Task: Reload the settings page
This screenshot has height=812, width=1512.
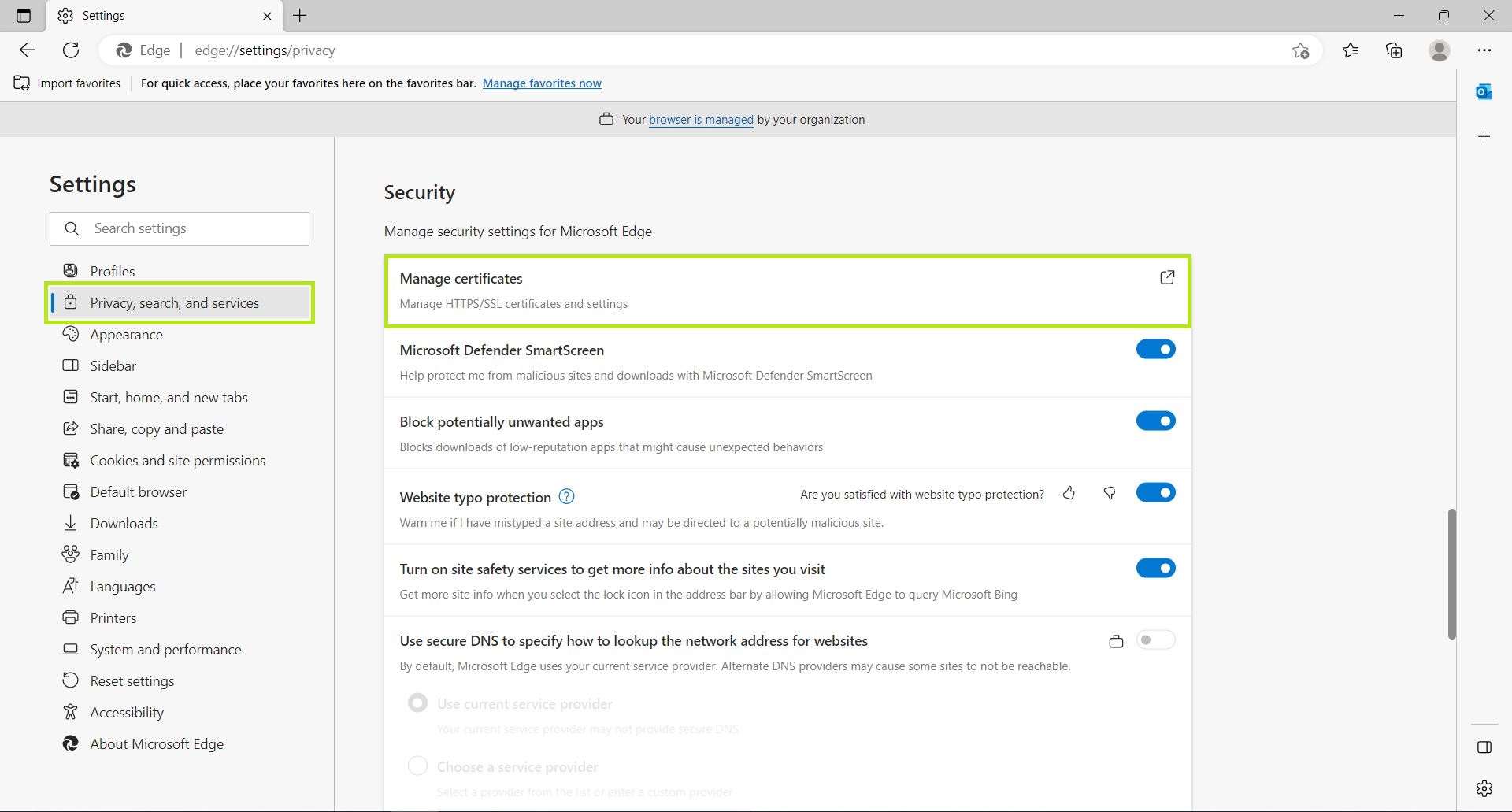Action: click(71, 50)
